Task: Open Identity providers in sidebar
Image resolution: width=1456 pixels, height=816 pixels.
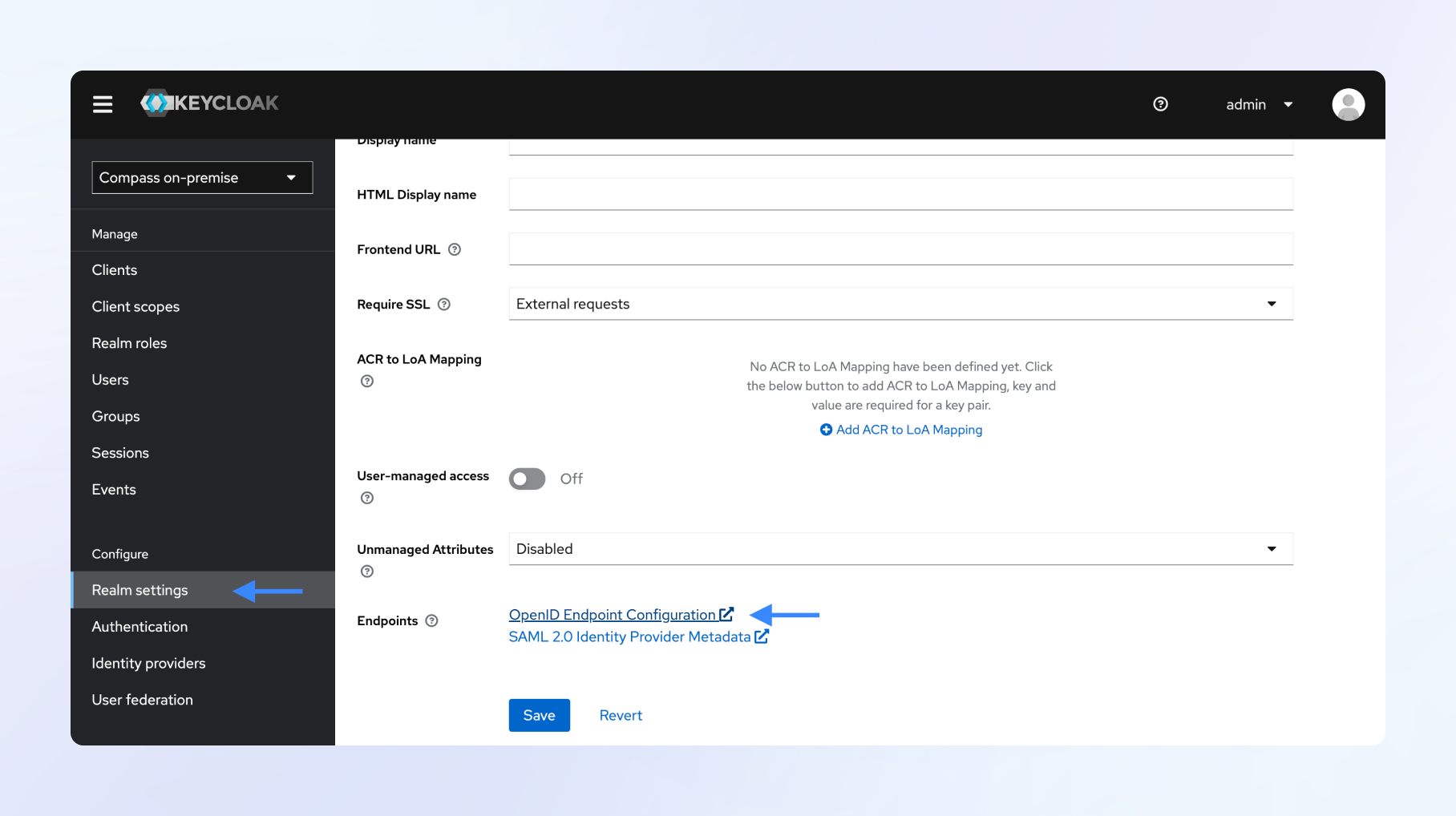Action: click(148, 664)
